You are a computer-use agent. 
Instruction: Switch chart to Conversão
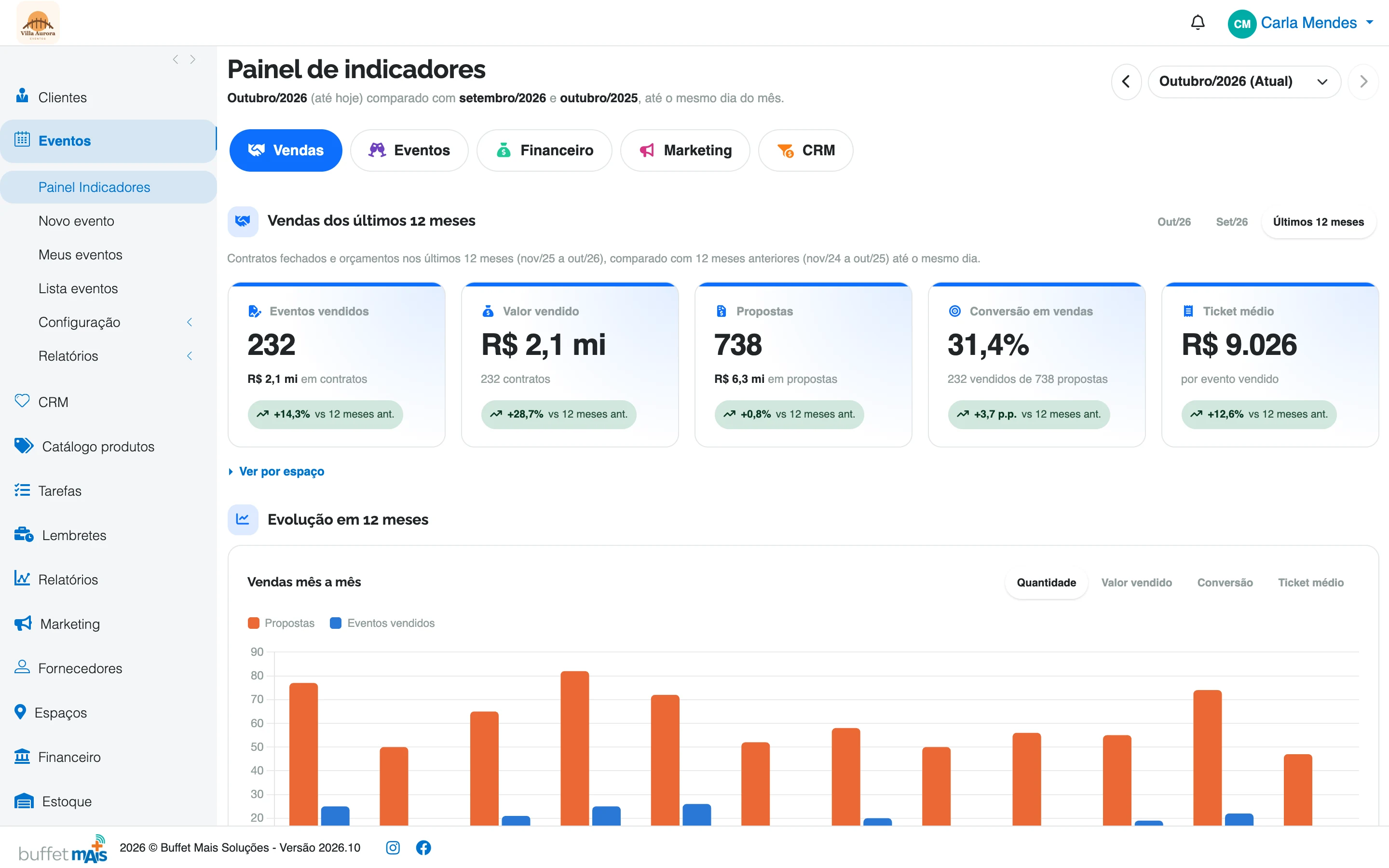1224,583
